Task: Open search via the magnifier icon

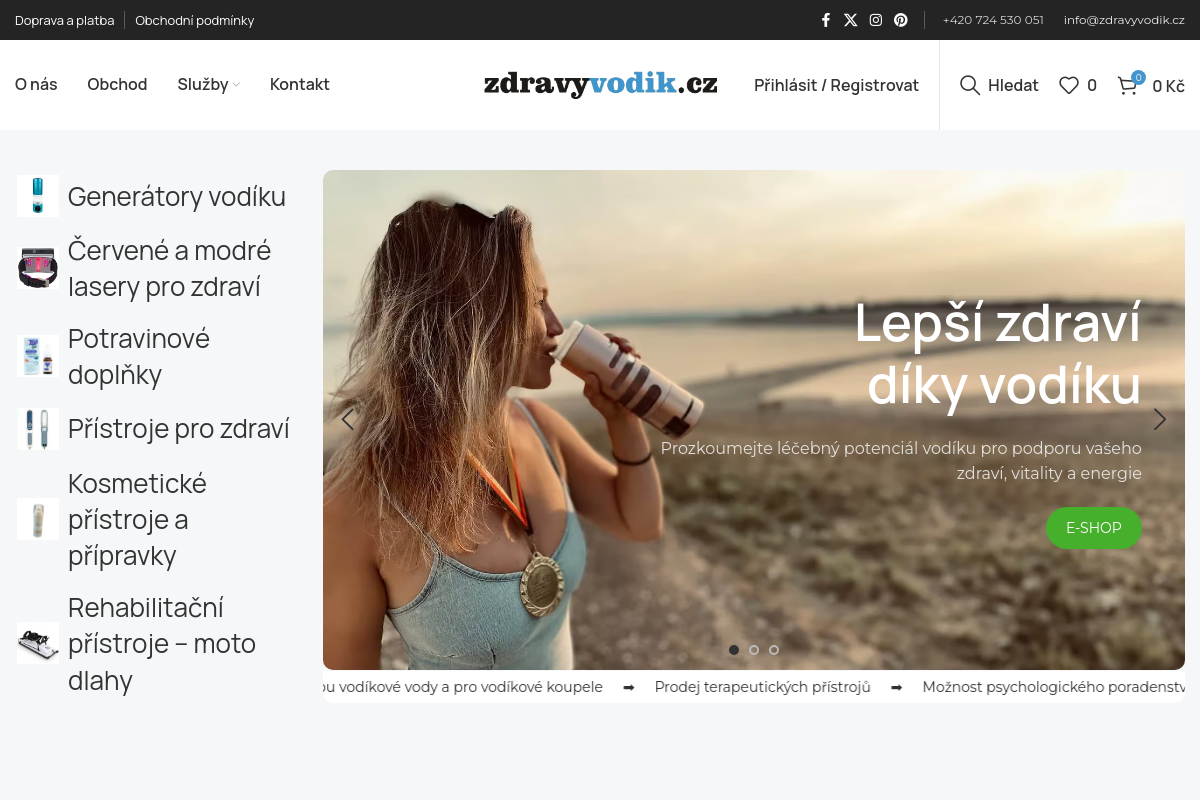Action: click(969, 85)
